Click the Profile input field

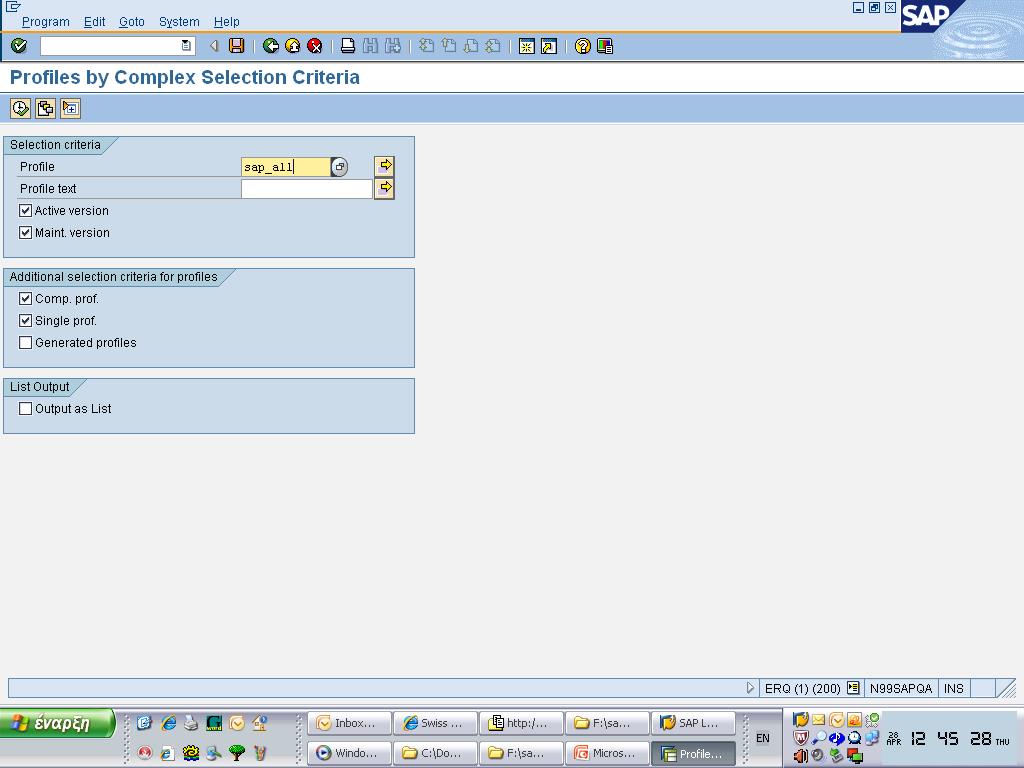(x=286, y=167)
